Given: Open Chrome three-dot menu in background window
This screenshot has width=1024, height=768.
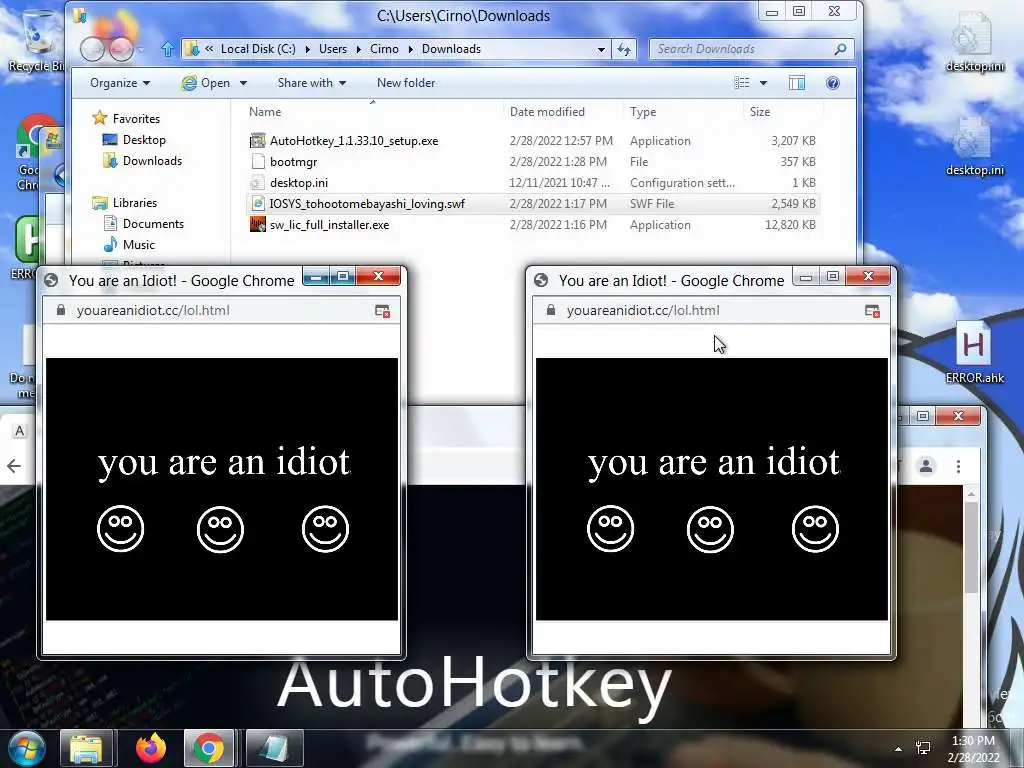Looking at the screenshot, I should [x=958, y=466].
